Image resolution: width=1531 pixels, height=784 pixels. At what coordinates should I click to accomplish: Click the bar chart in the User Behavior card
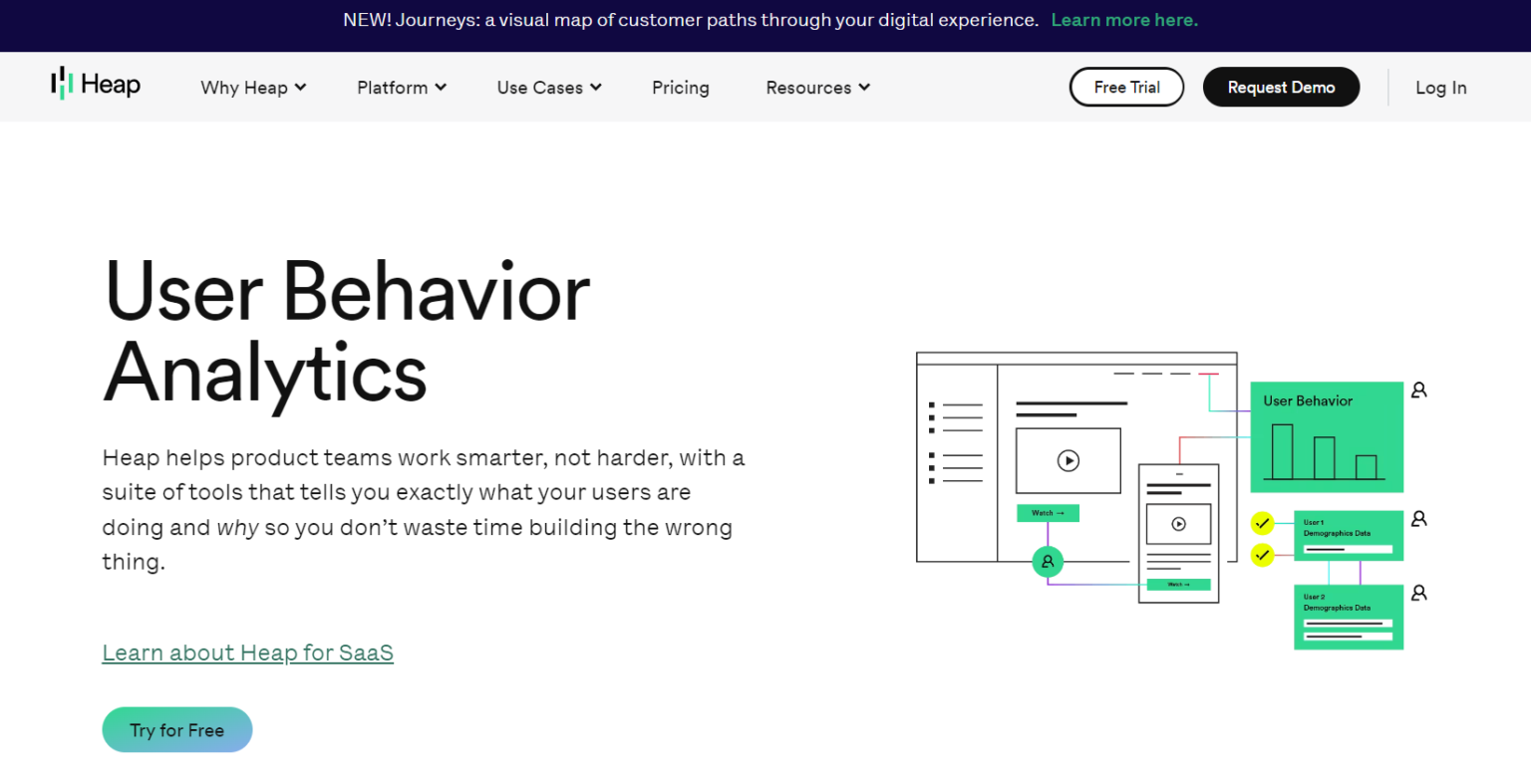1327,448
